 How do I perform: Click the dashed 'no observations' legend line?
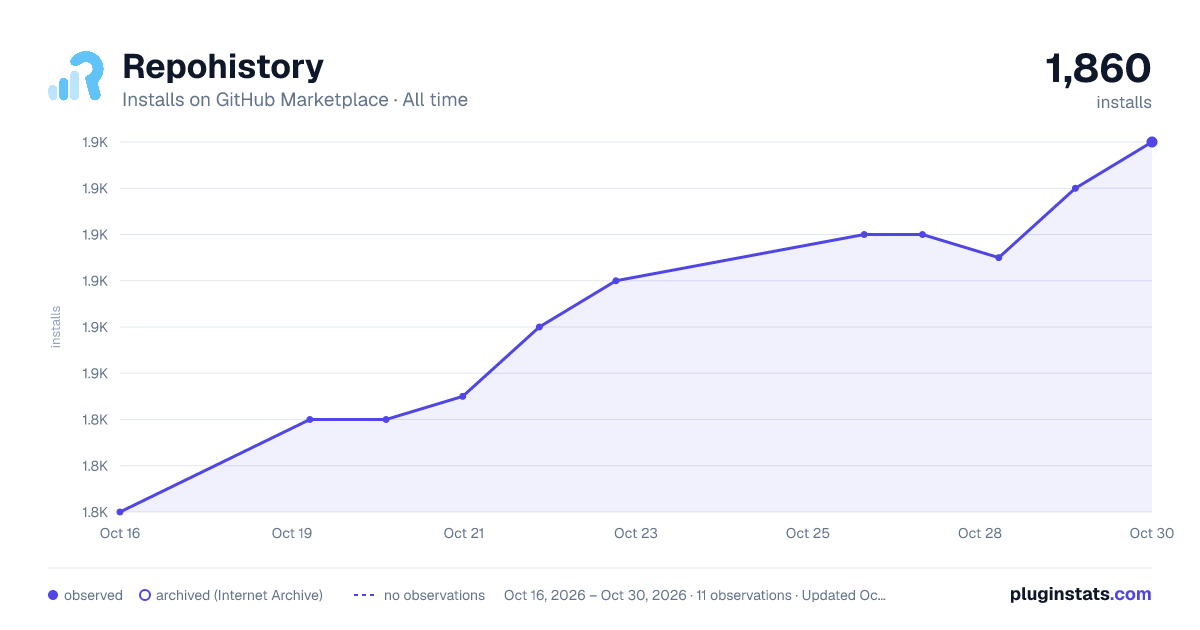click(x=363, y=595)
